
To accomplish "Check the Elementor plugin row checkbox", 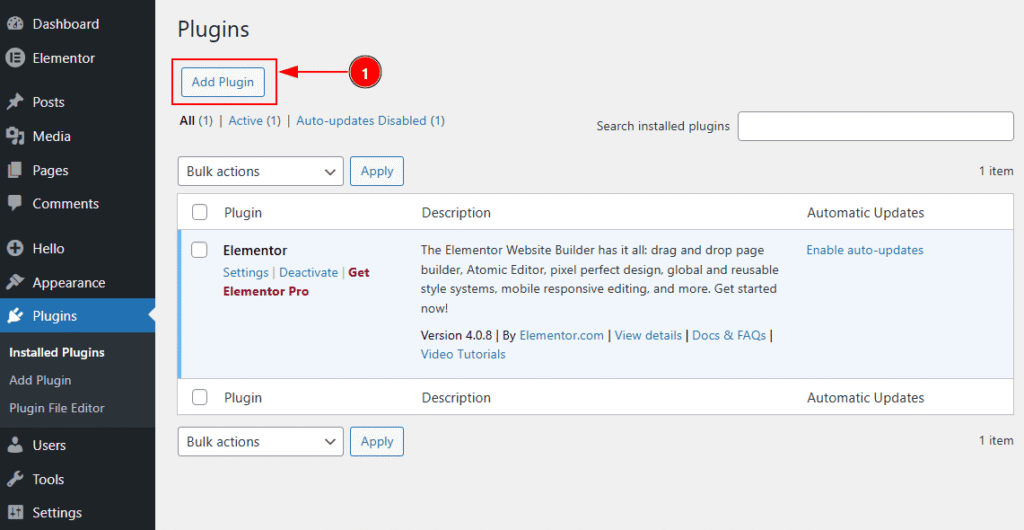I will 199,250.
